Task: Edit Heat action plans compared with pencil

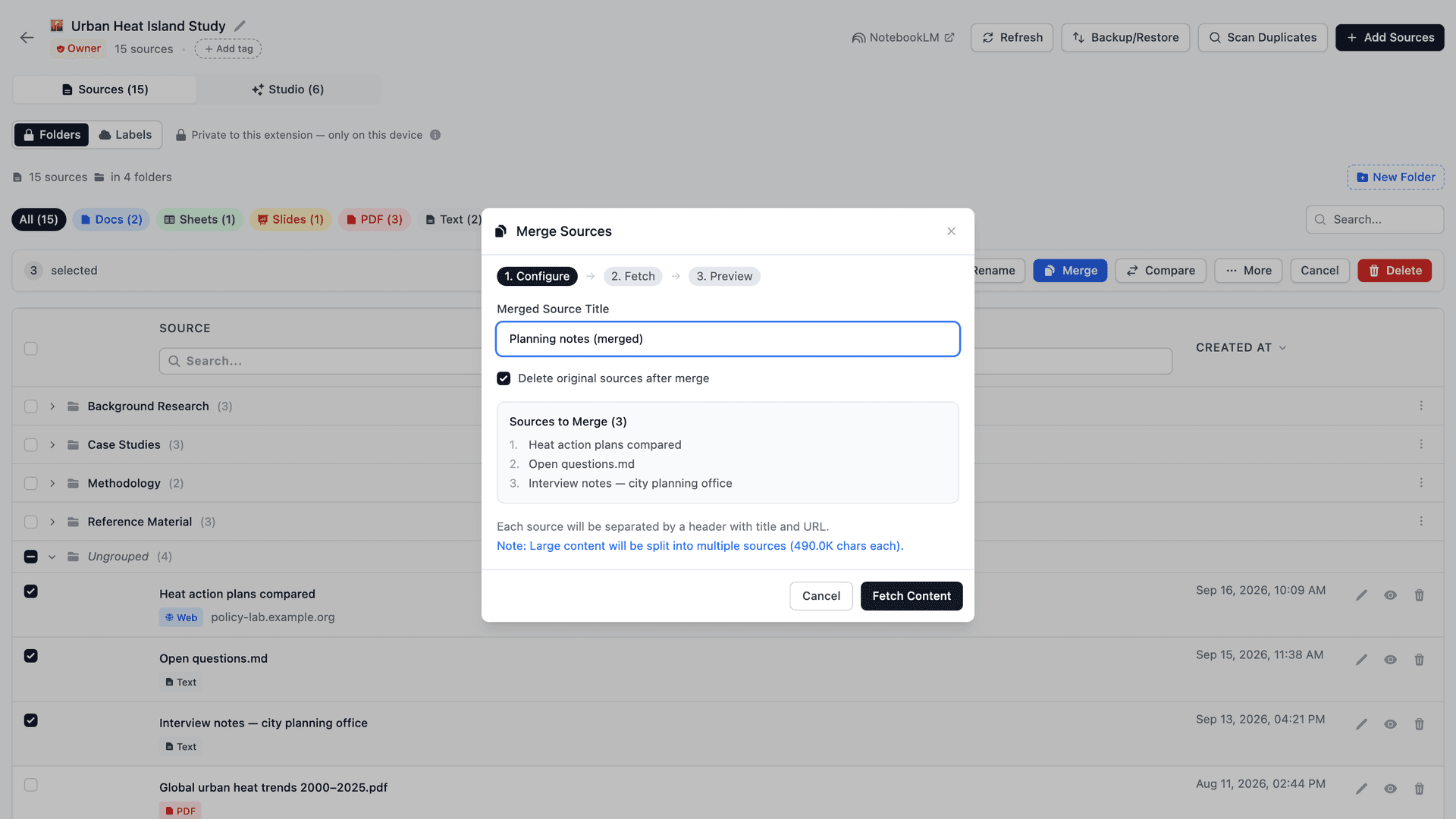Action: pos(1361,595)
